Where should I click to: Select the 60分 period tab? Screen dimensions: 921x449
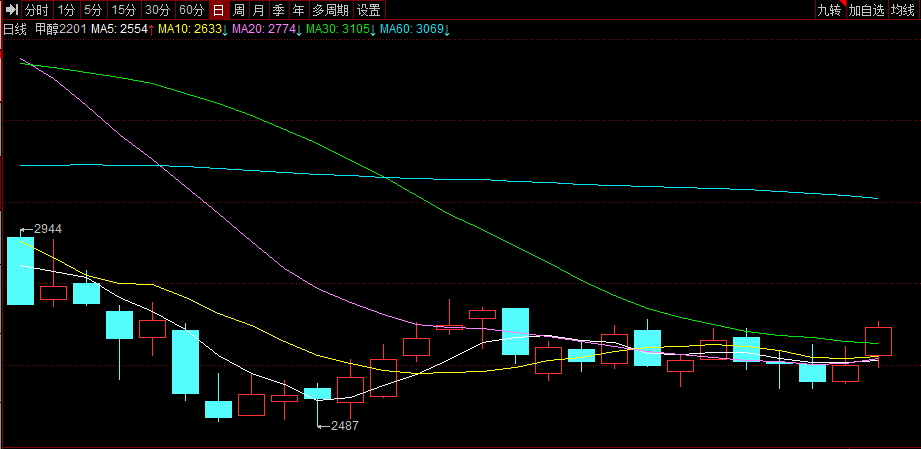[x=191, y=9]
